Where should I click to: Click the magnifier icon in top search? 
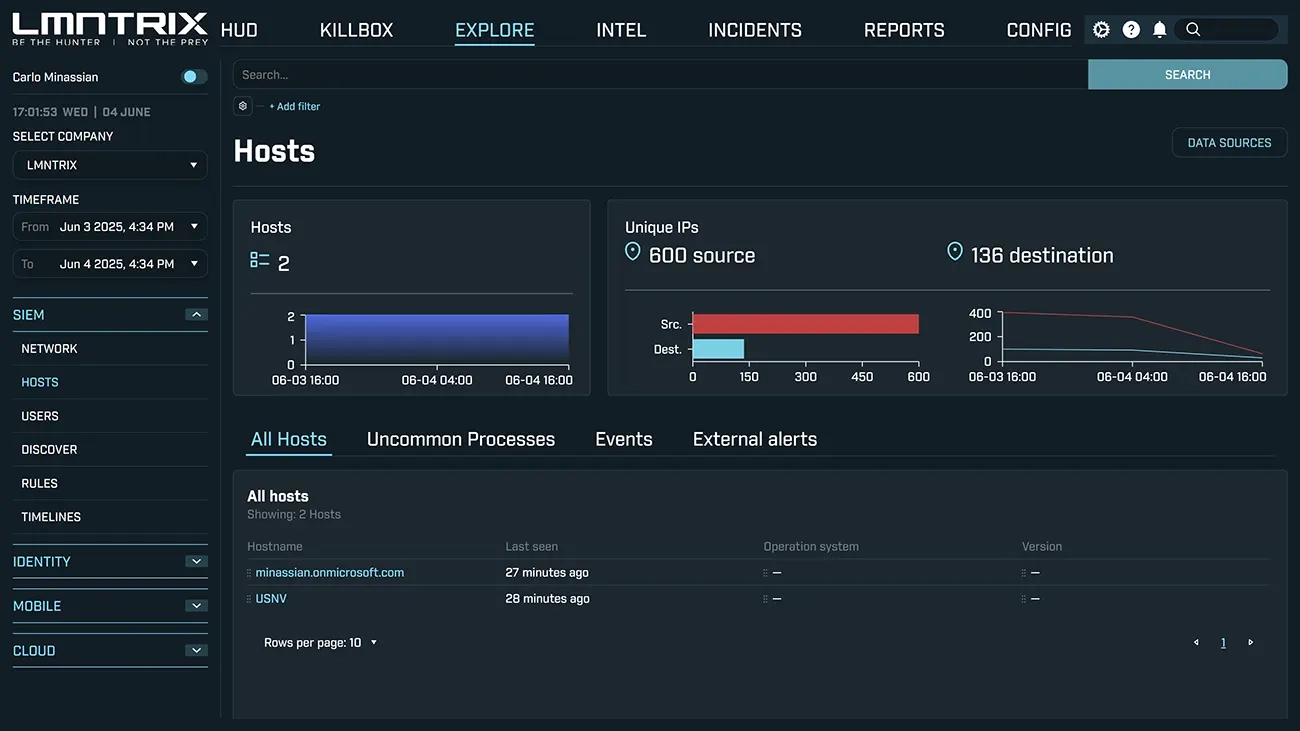[x=1193, y=30]
